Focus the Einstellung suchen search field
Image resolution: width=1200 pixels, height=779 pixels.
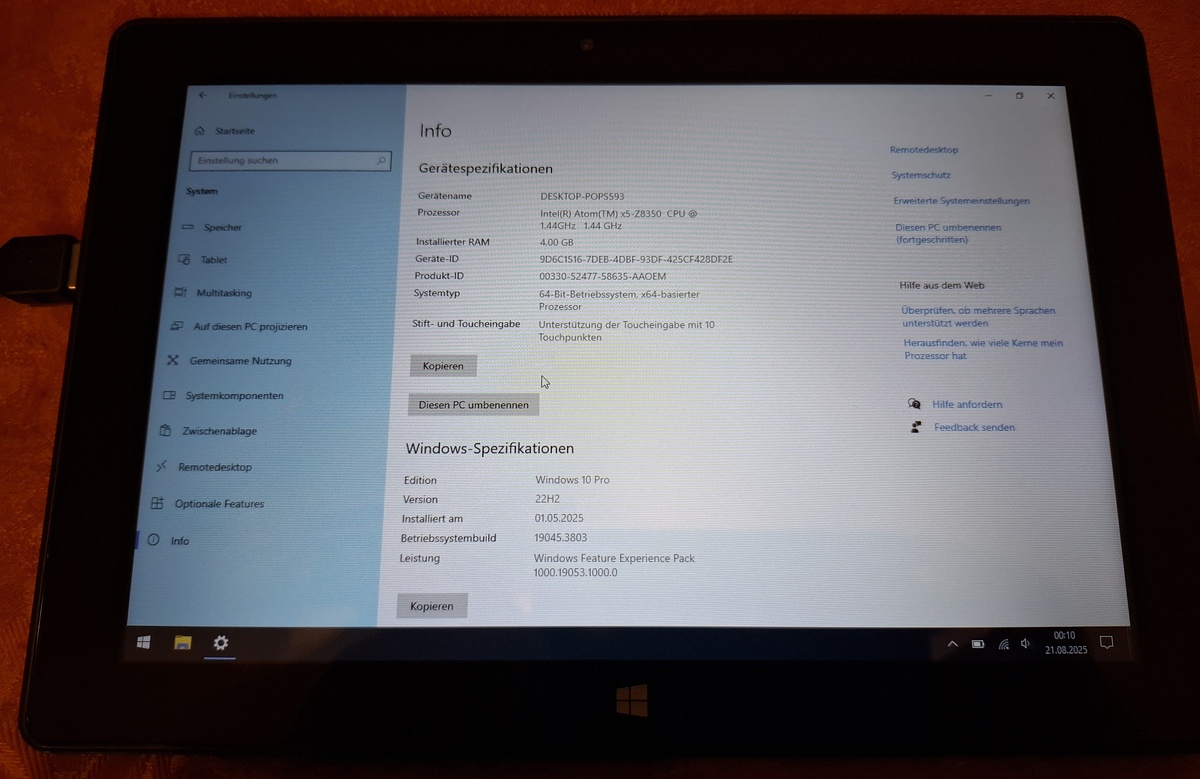[x=280, y=161]
